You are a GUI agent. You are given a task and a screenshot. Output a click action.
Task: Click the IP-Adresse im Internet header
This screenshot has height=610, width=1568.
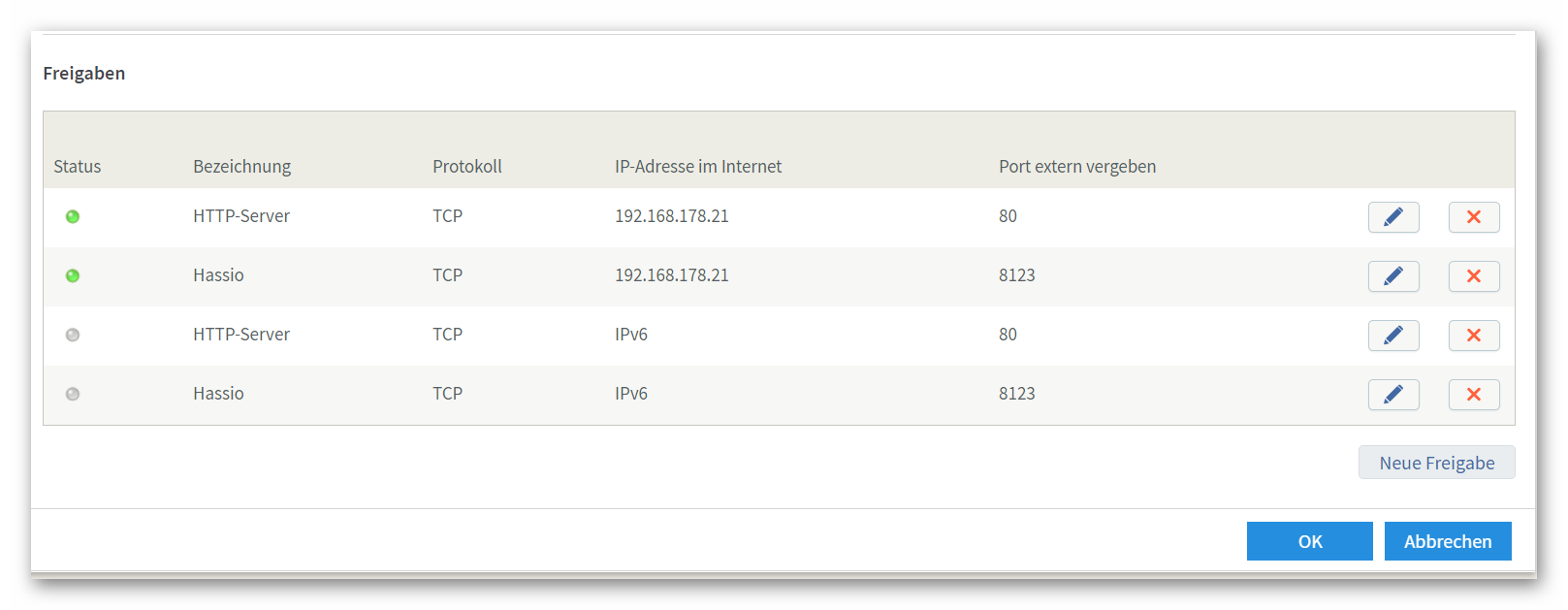[698, 167]
